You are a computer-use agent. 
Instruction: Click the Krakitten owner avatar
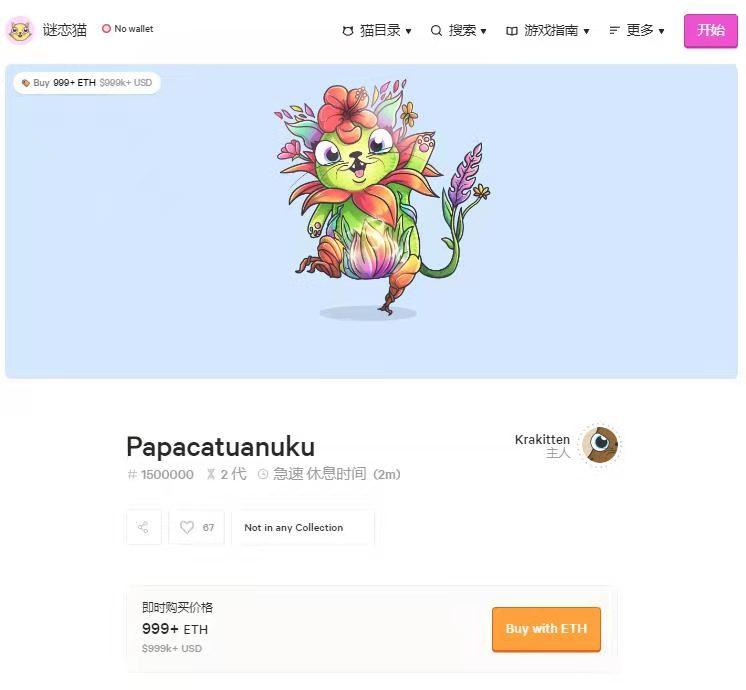600,445
